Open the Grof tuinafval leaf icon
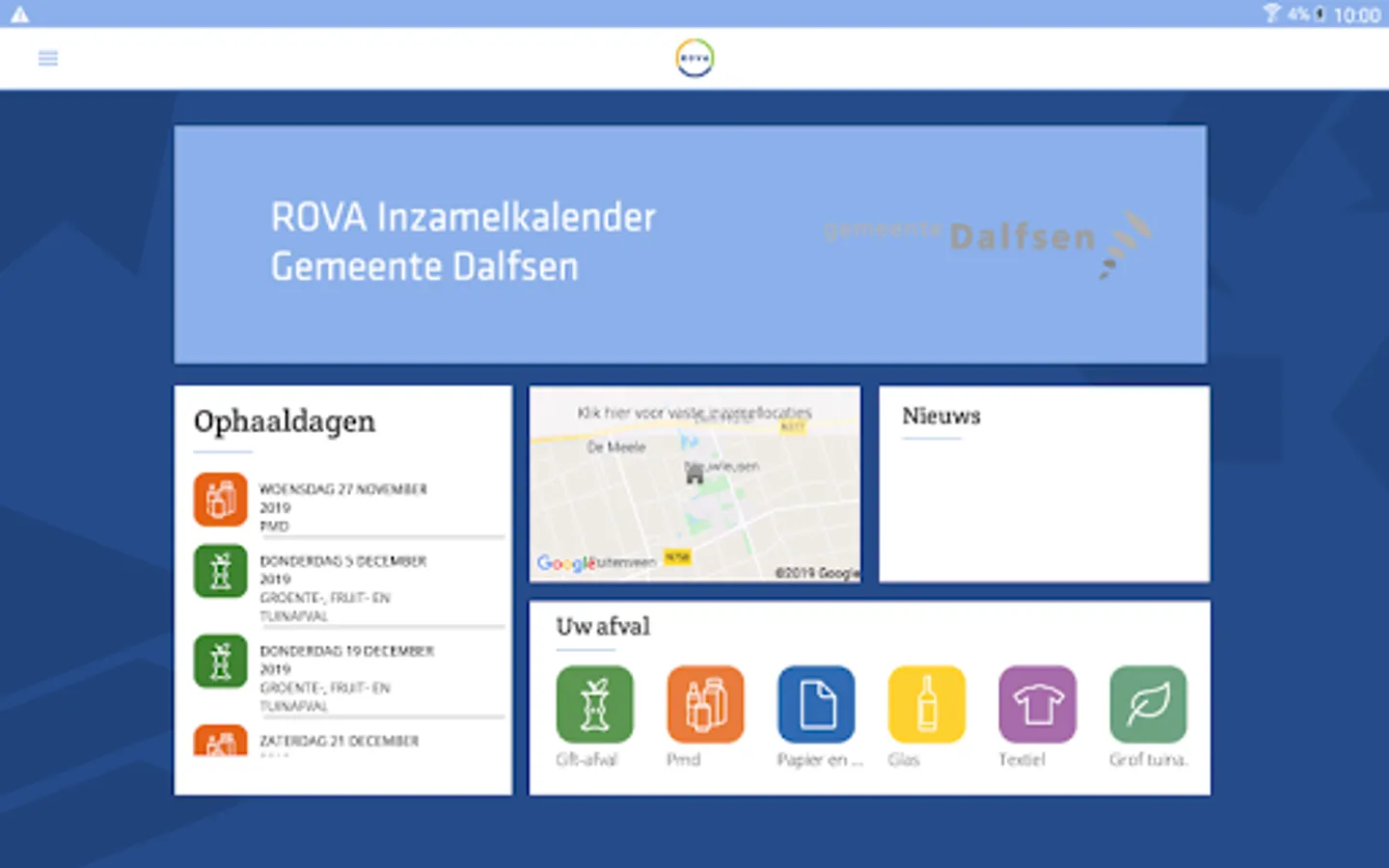 1148,704
